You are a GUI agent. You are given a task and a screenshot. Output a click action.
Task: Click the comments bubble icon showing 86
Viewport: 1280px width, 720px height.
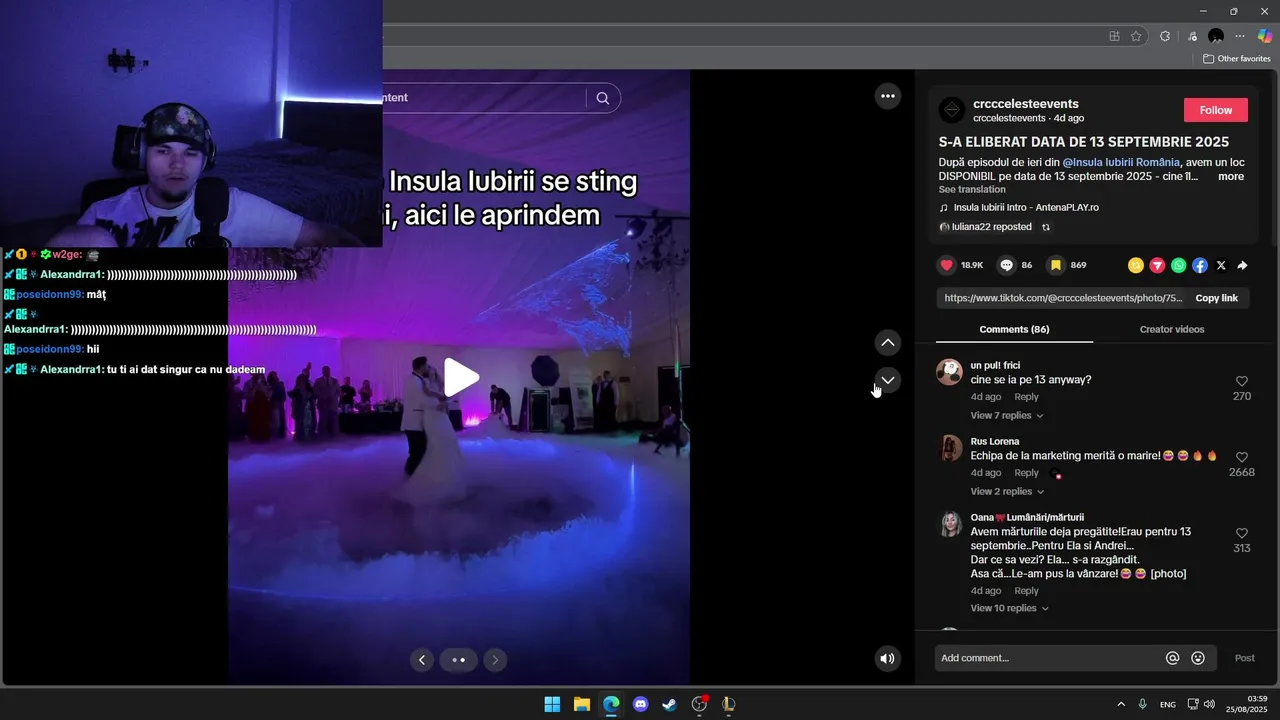(x=1007, y=265)
